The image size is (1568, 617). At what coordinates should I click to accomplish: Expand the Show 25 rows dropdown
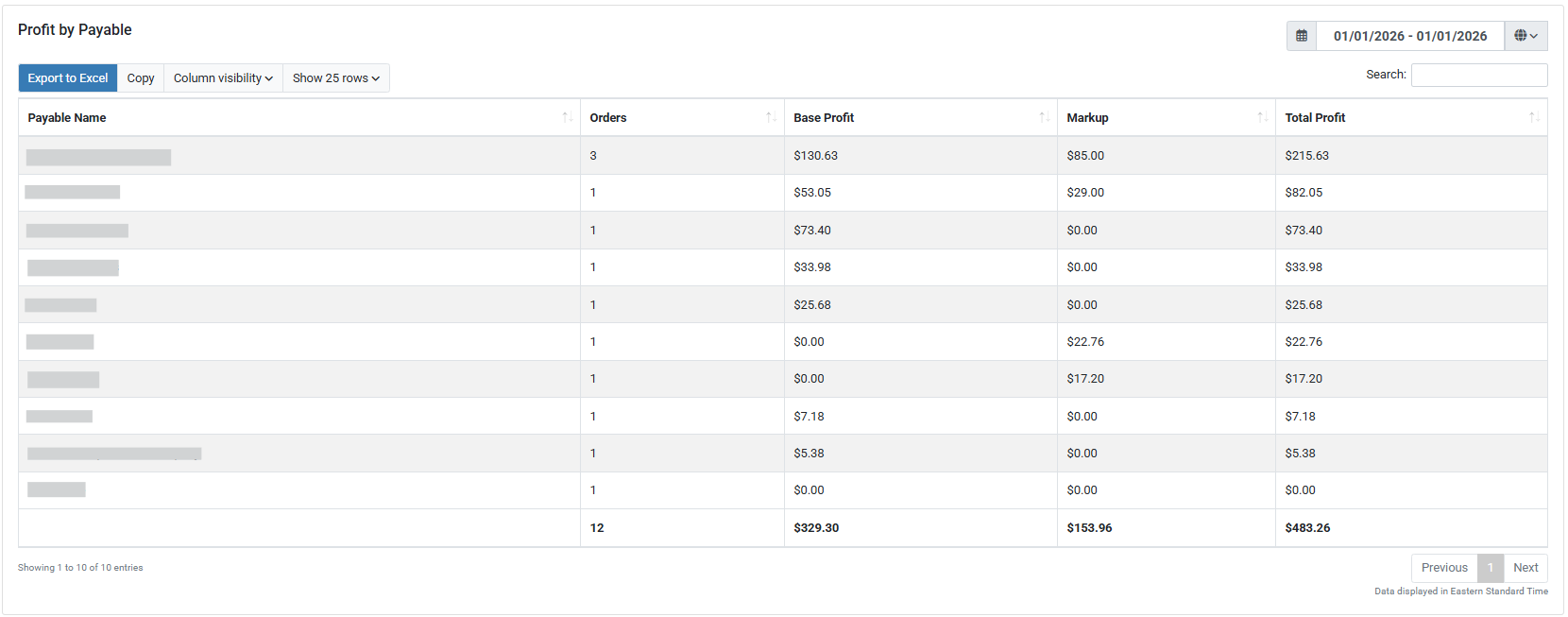click(335, 78)
